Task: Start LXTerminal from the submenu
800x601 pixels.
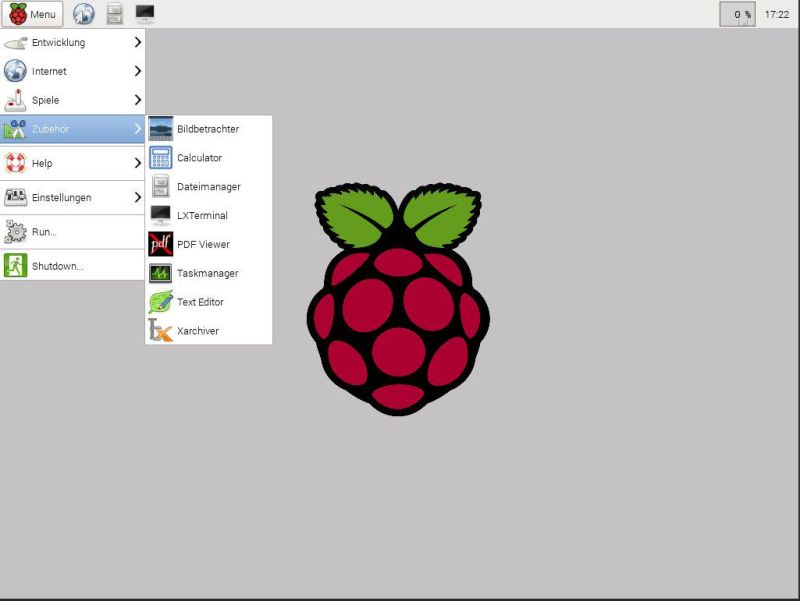Action: tap(200, 215)
